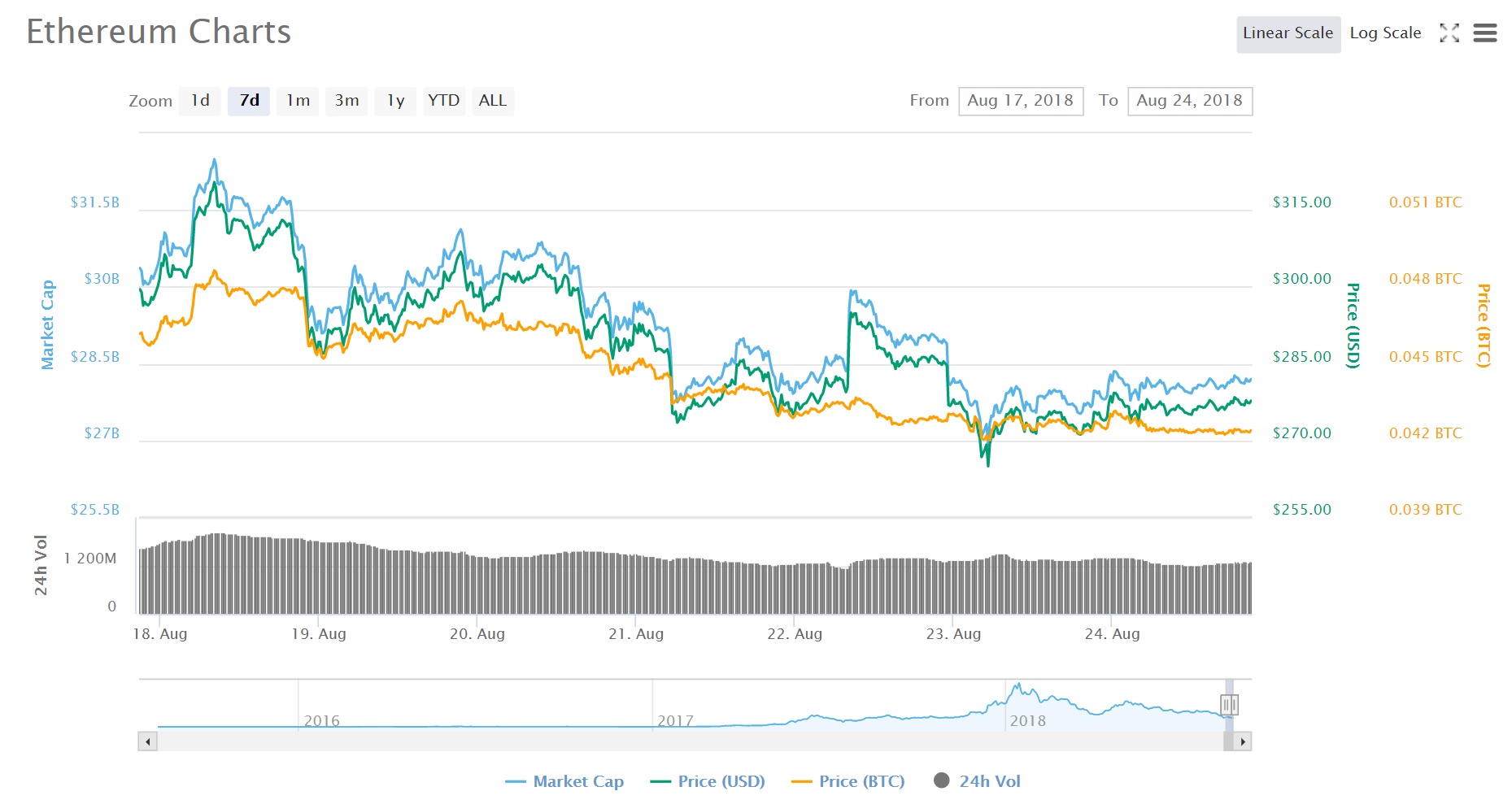
Task: Grab the navigator range handle
Action: click(x=1229, y=705)
